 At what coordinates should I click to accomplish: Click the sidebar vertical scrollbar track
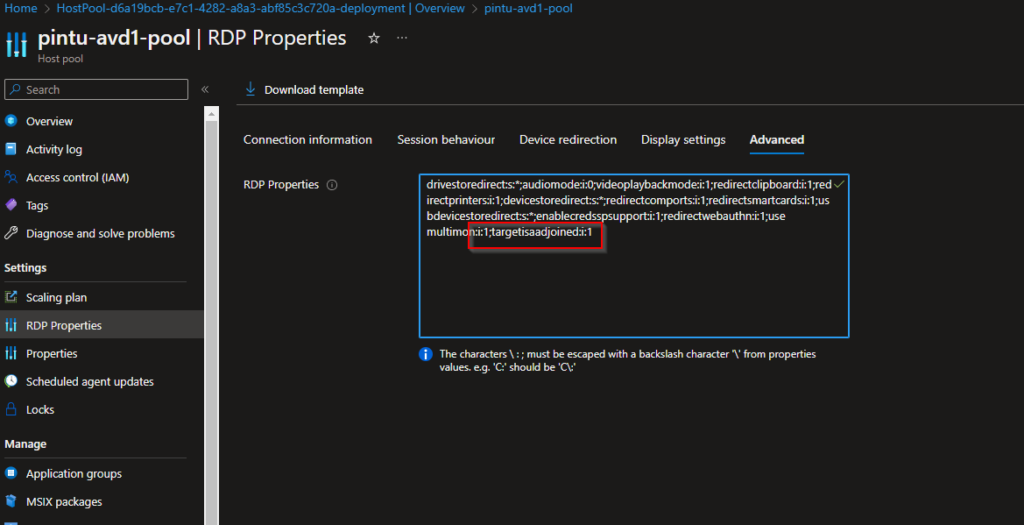tap(211, 323)
